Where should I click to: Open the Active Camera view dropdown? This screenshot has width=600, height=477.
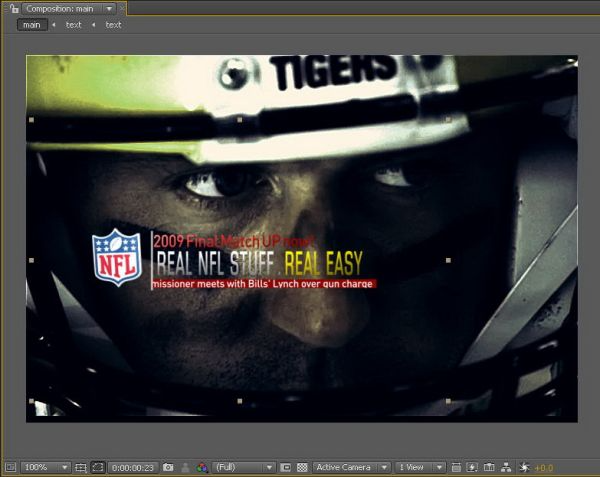[352, 467]
